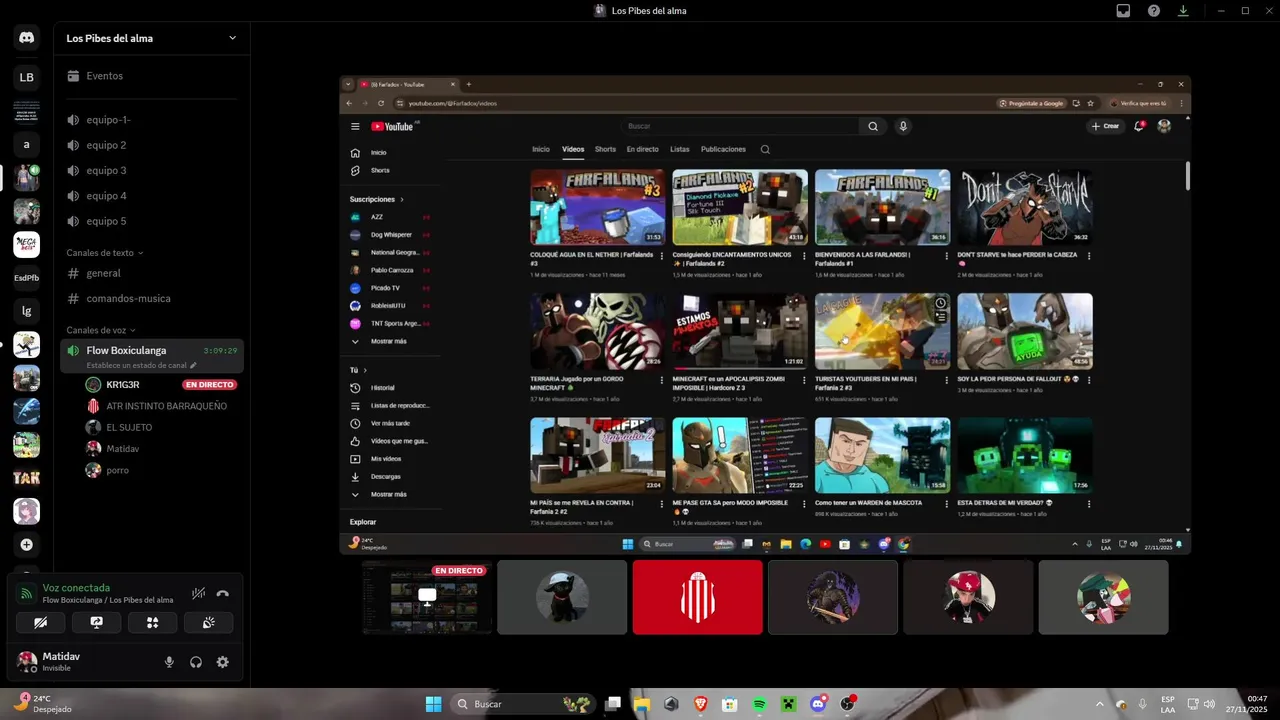Mute your microphone in Discord

[x=169, y=662]
